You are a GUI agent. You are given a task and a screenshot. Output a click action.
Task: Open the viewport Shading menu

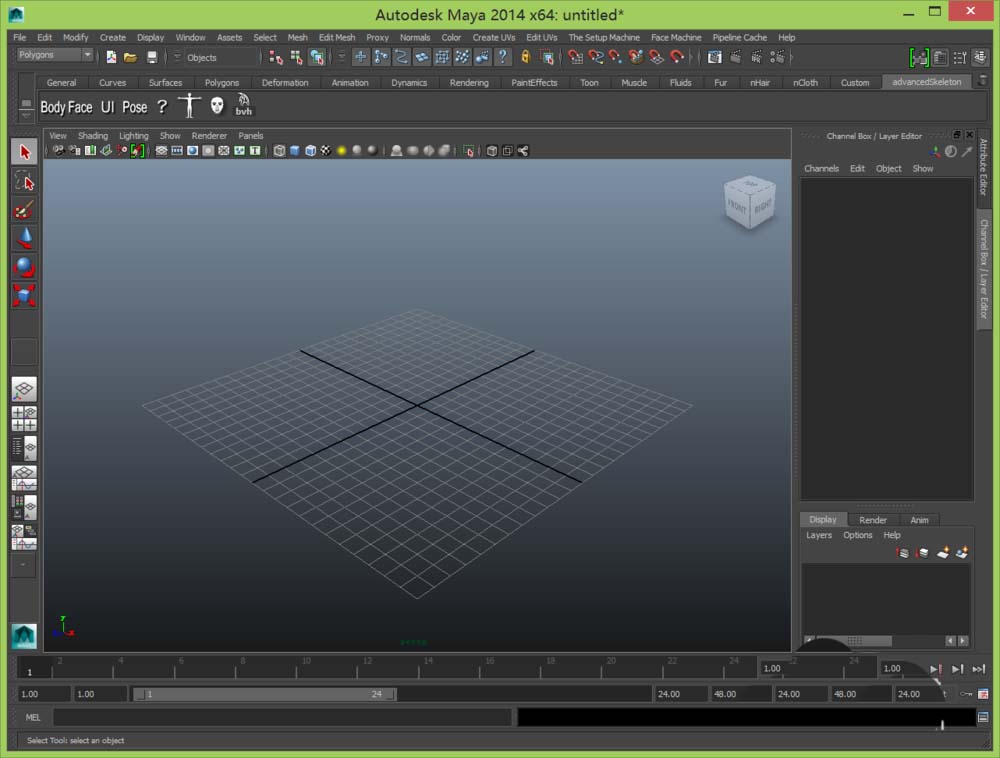tap(93, 136)
